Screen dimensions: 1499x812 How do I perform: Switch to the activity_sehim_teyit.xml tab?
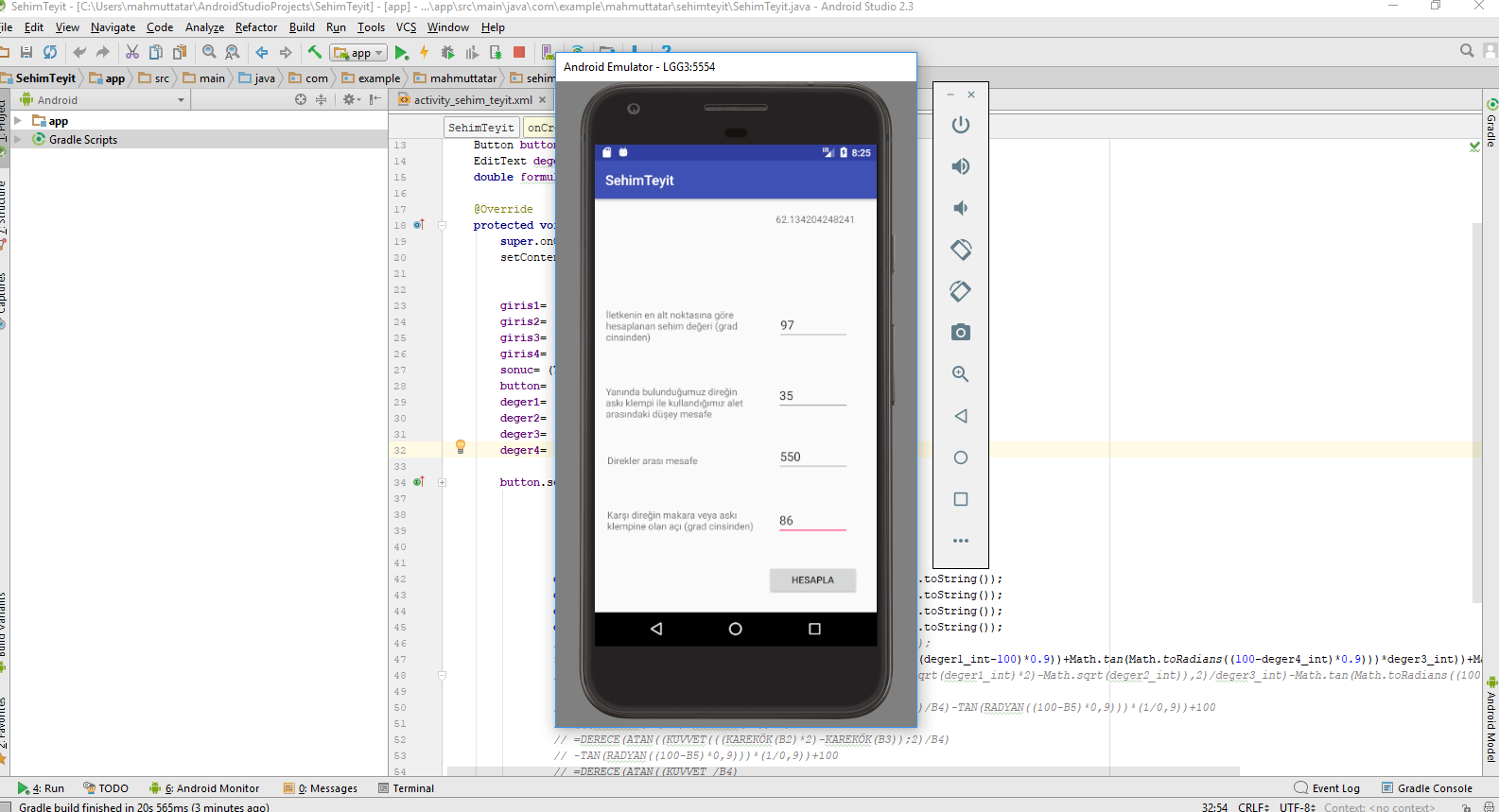click(472, 100)
